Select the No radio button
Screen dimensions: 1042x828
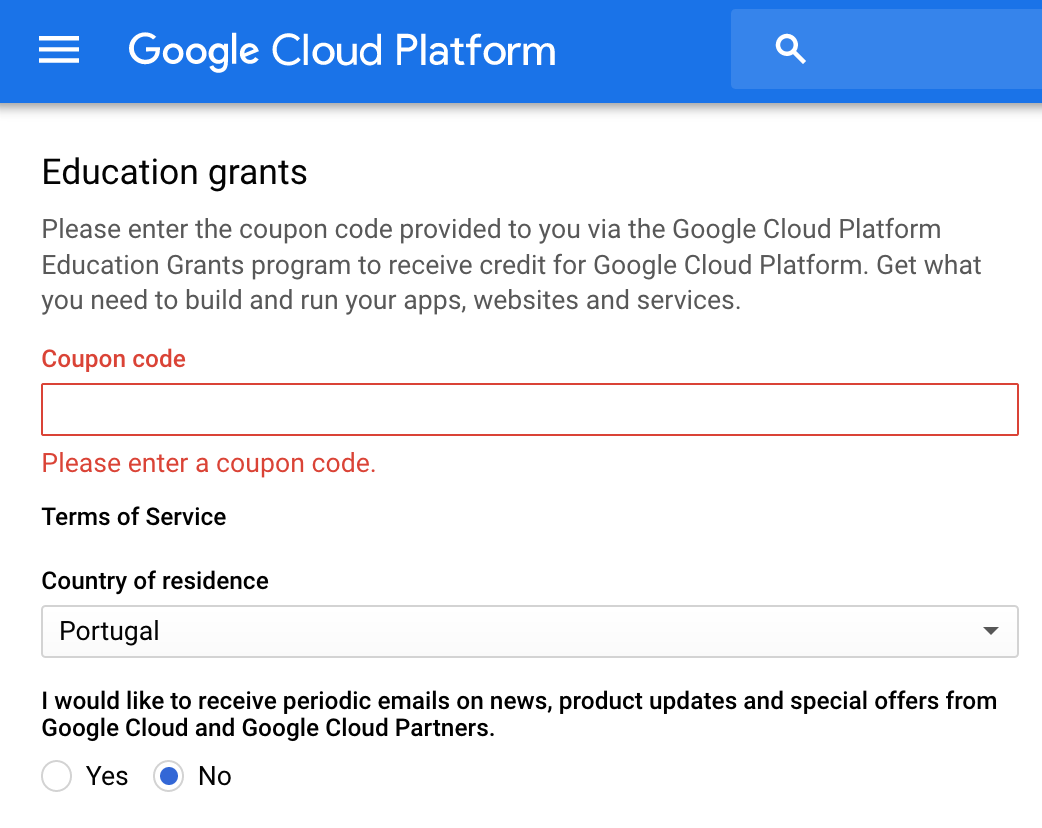click(169, 776)
